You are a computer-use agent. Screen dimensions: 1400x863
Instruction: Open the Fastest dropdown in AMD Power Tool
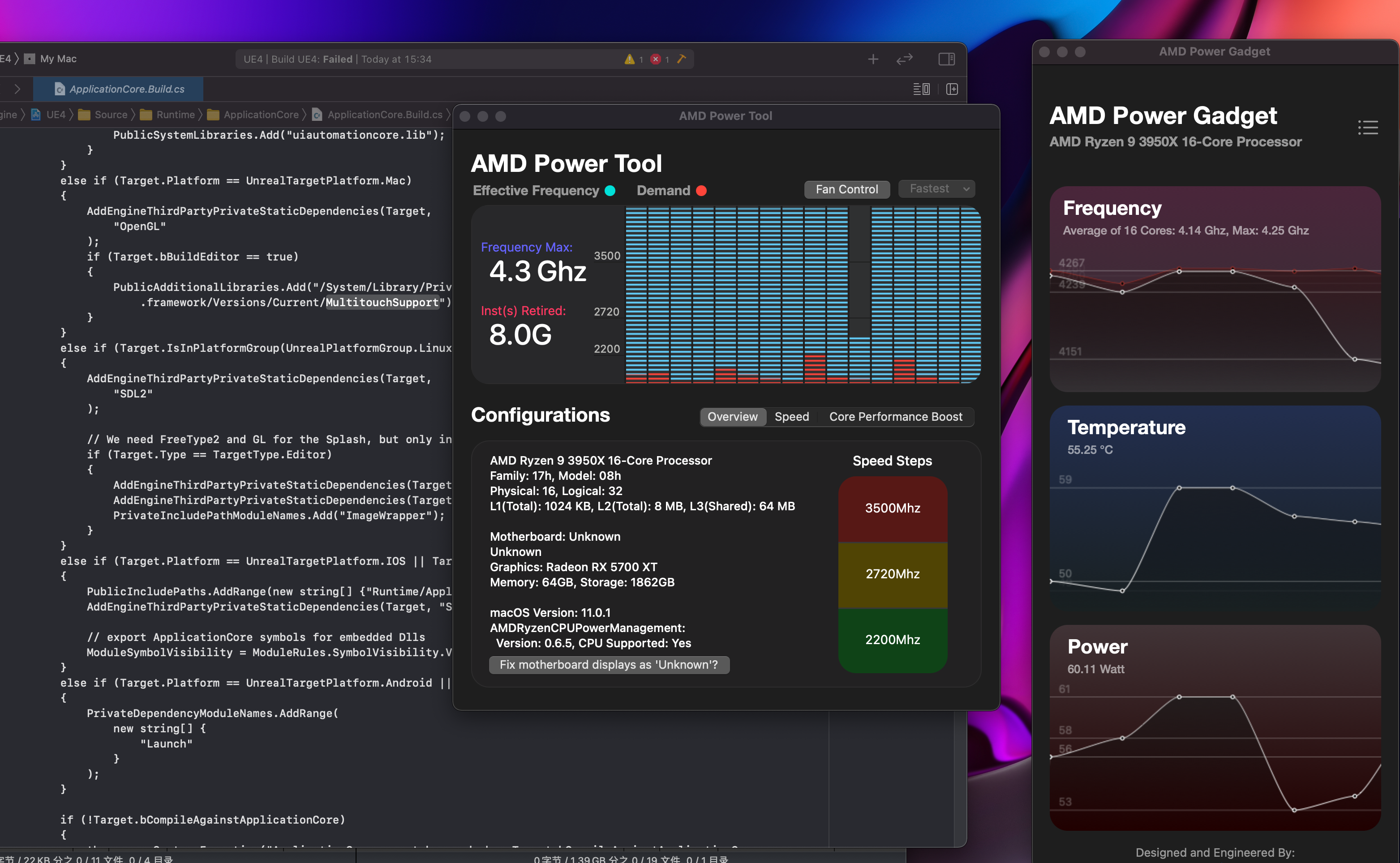pos(936,189)
